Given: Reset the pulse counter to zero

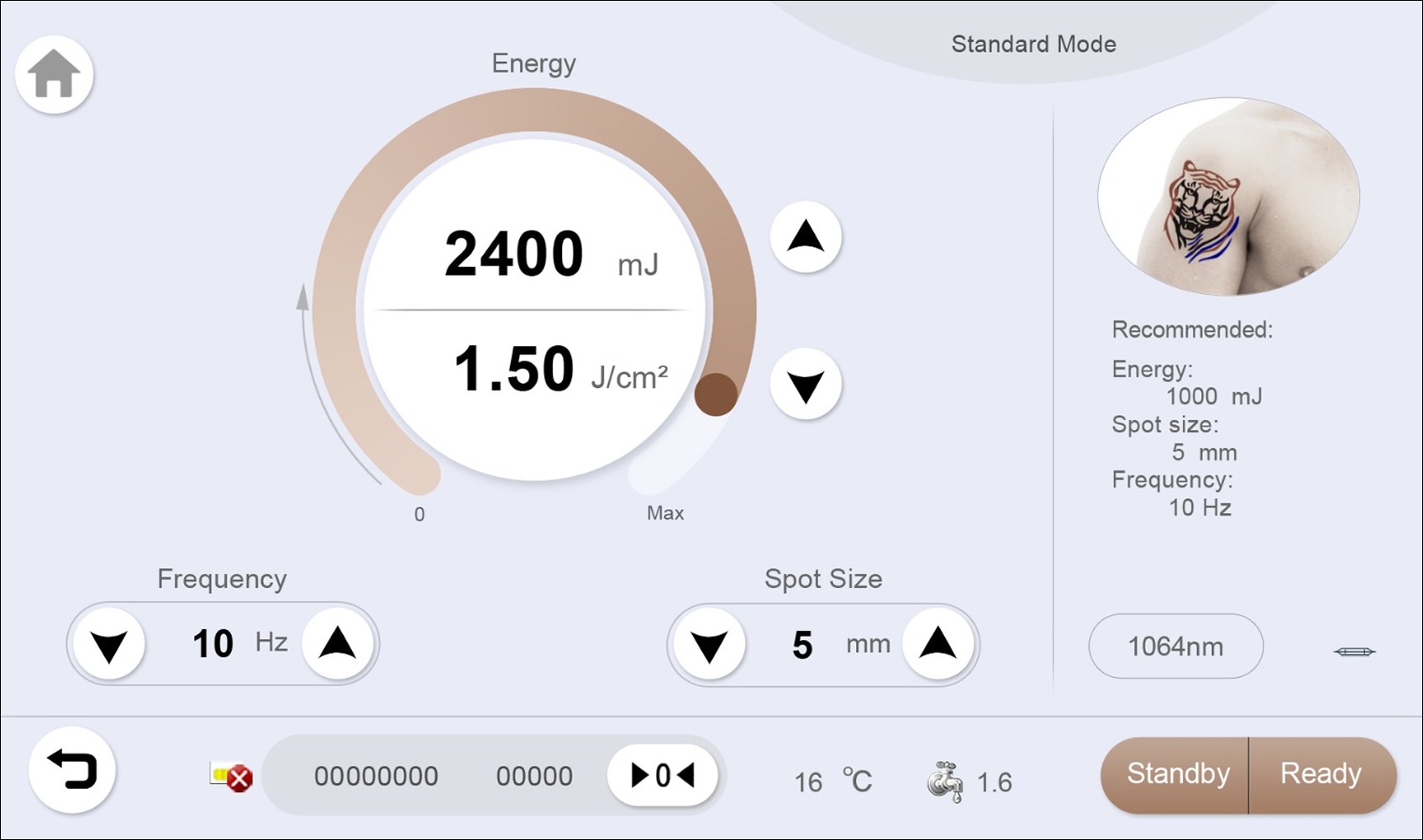Looking at the screenshot, I should point(662,775).
